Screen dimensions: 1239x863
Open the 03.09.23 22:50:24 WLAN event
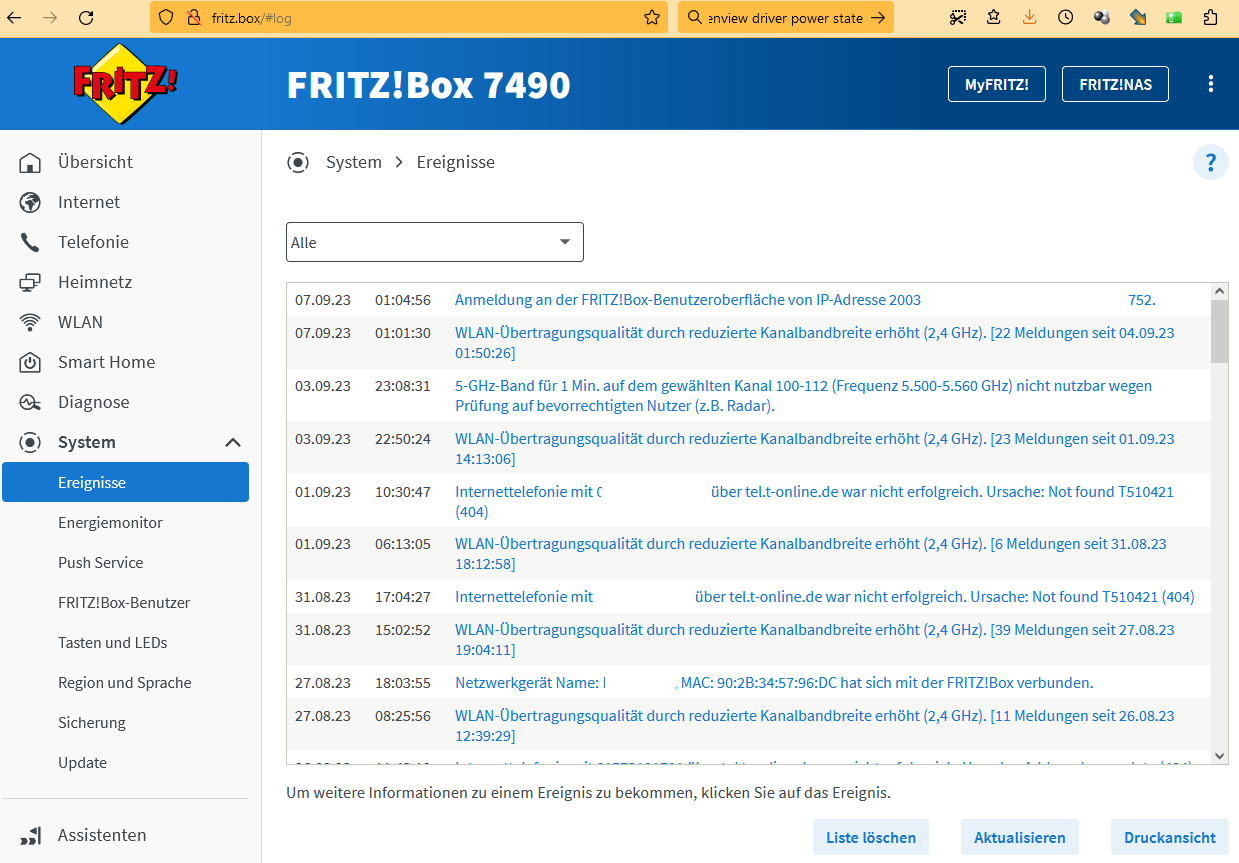tap(748, 449)
